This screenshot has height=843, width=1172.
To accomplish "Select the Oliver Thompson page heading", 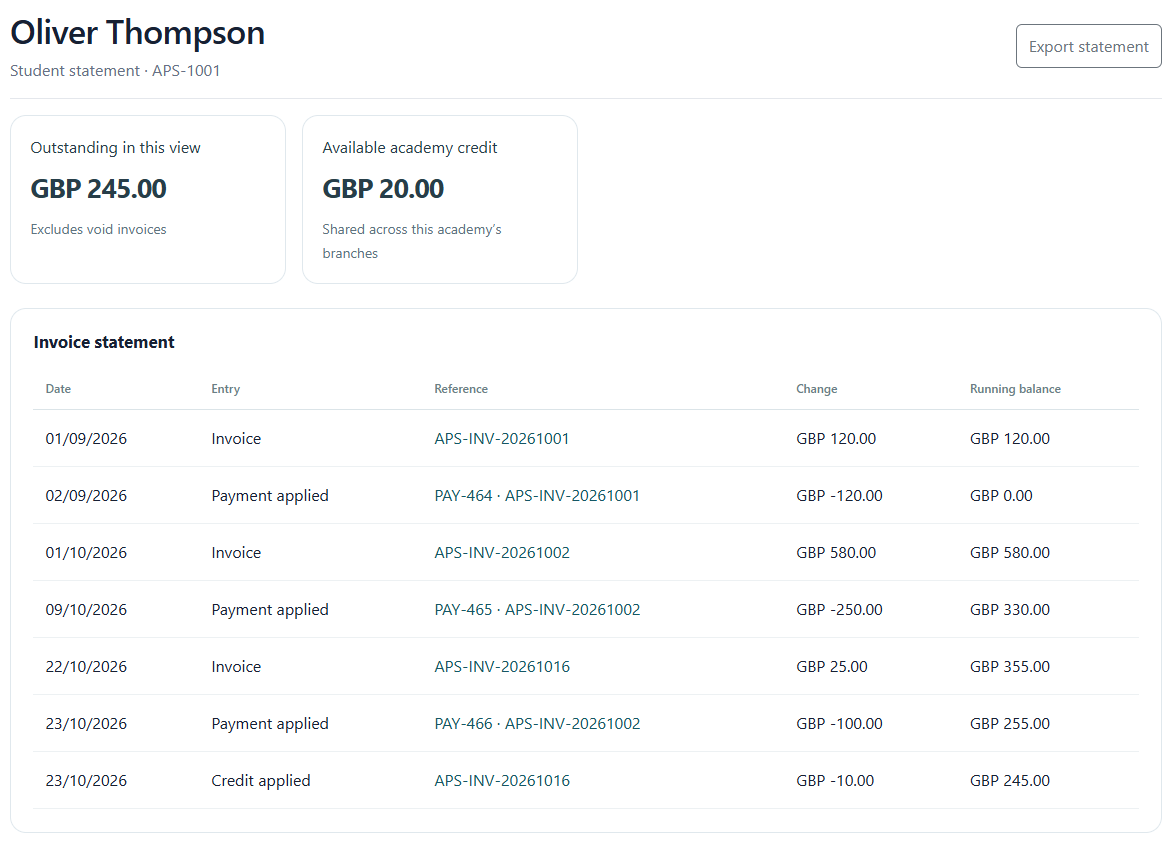I will tap(138, 33).
